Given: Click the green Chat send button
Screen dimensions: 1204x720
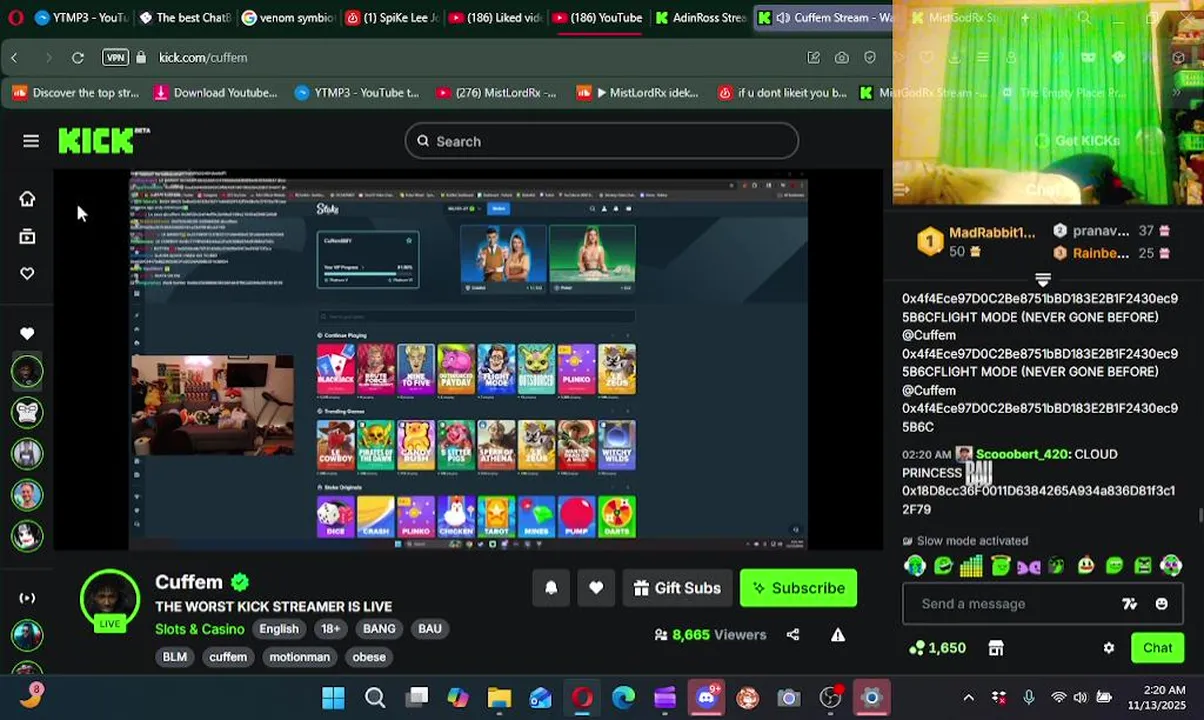Looking at the screenshot, I should [x=1158, y=648].
